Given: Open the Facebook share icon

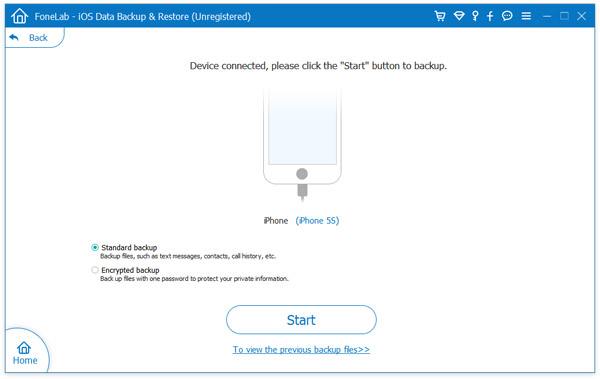Looking at the screenshot, I should [490, 16].
